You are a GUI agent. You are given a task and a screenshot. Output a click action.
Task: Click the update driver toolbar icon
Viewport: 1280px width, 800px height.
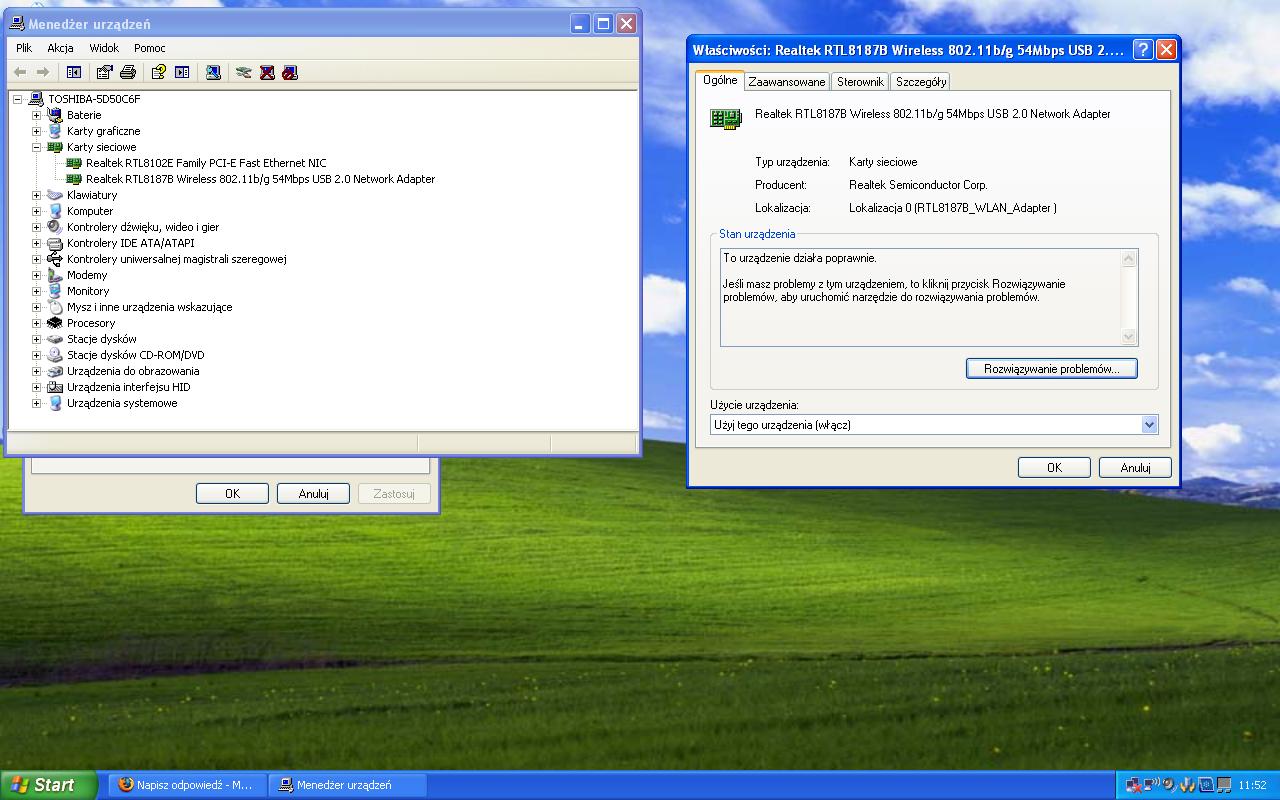[x=243, y=72]
